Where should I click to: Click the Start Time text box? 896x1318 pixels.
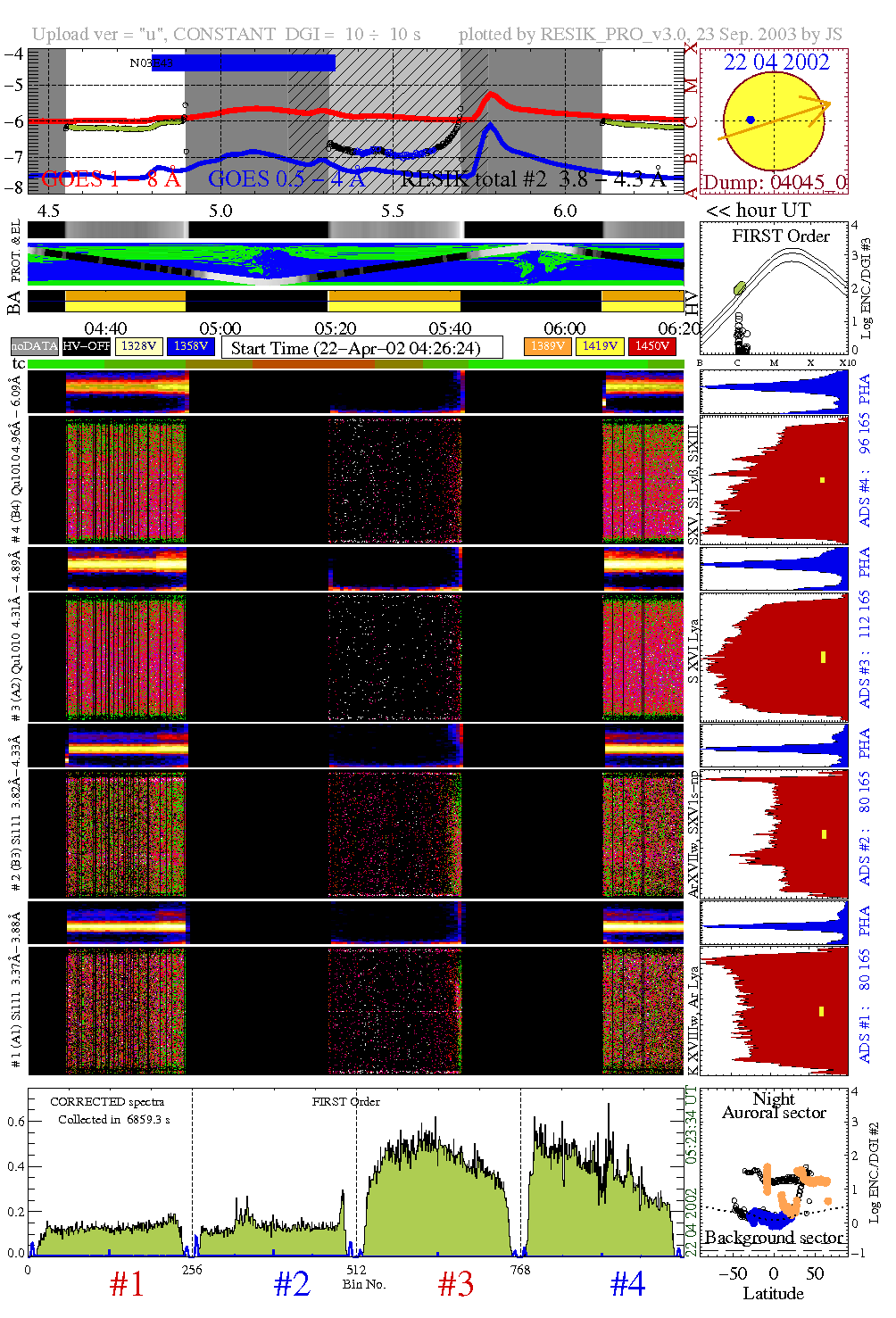361,348
